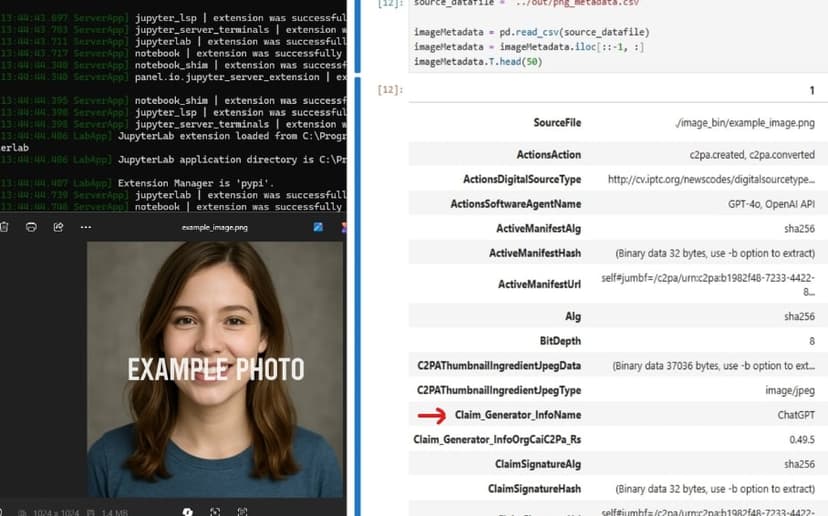
Task: Click the Claim_Generator_InfoName row label
Action: [x=518, y=415]
